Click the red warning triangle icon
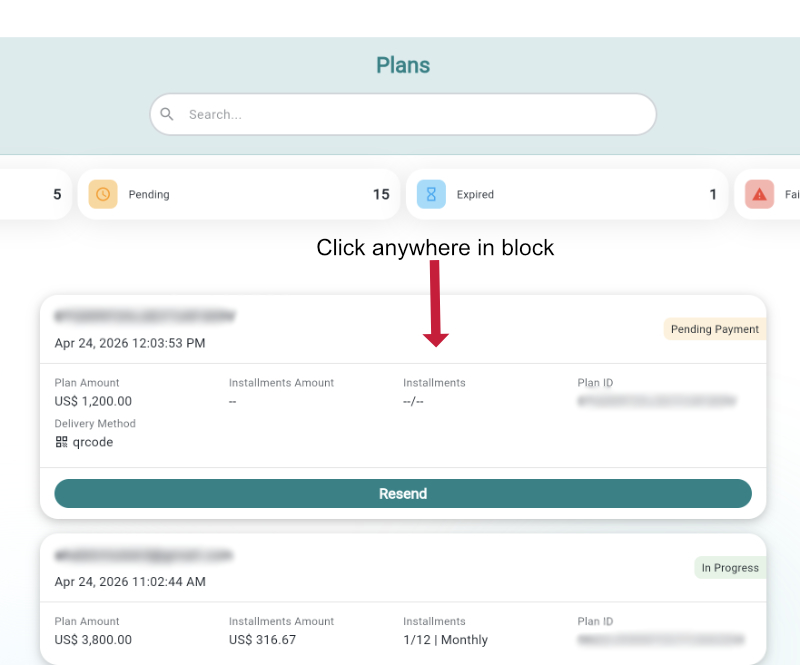800x665 pixels. click(759, 194)
